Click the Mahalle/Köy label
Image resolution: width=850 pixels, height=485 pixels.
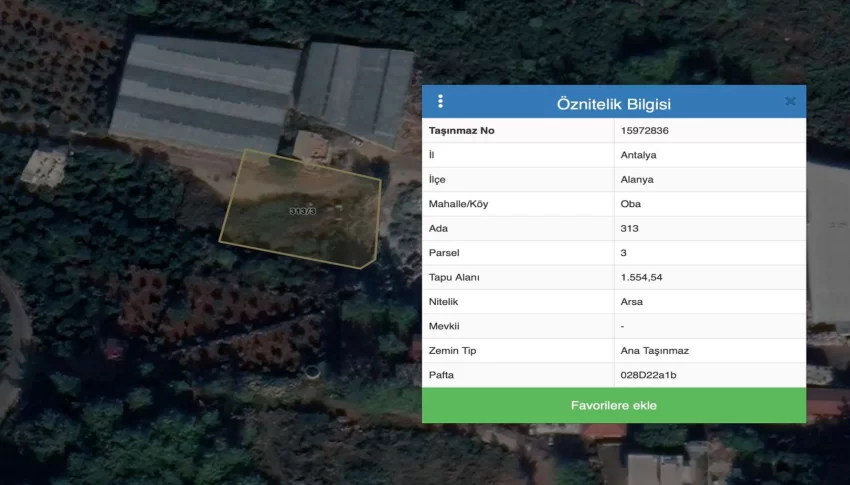[458, 204]
